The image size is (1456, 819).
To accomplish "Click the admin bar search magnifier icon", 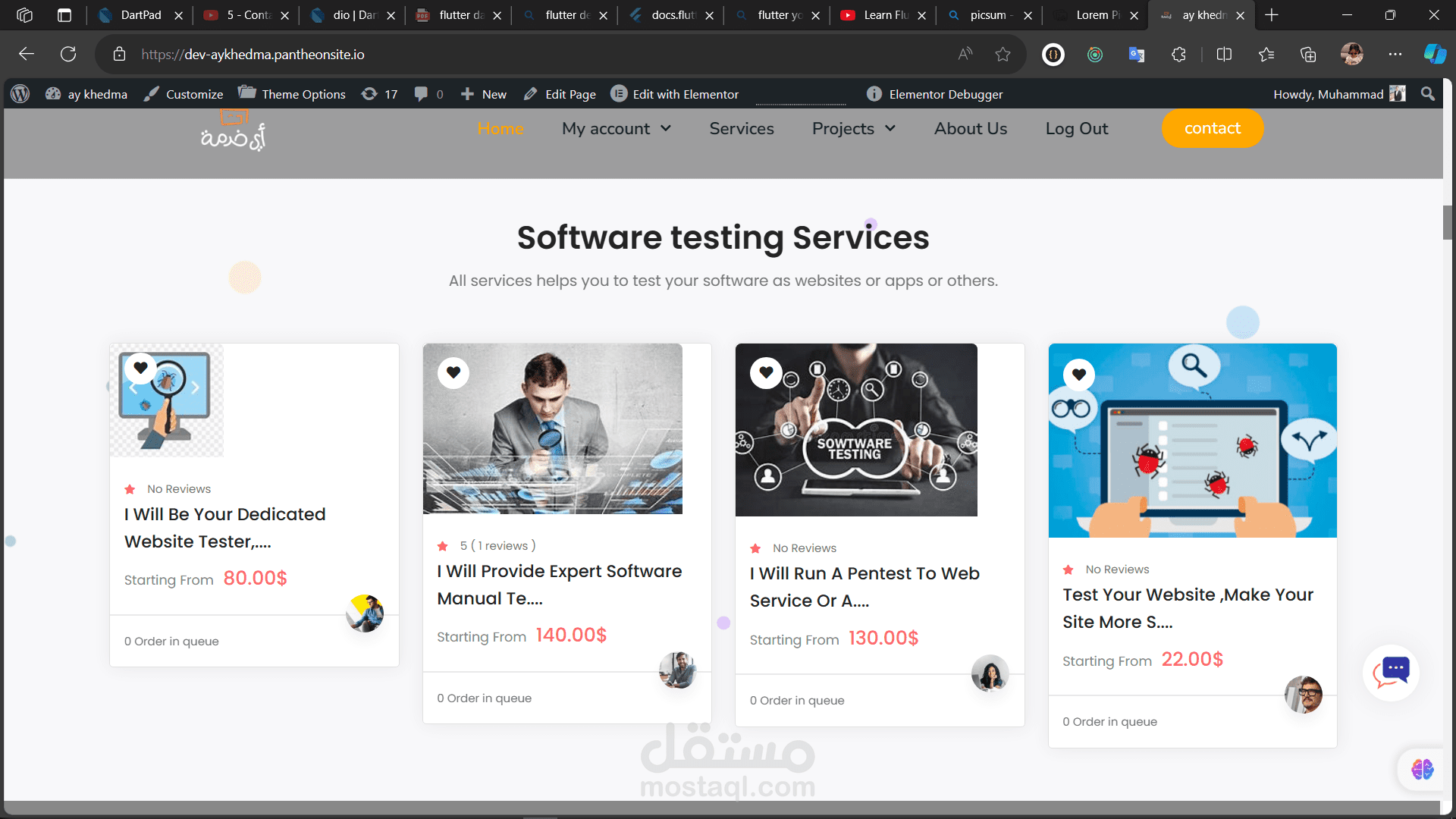I will (x=1428, y=94).
